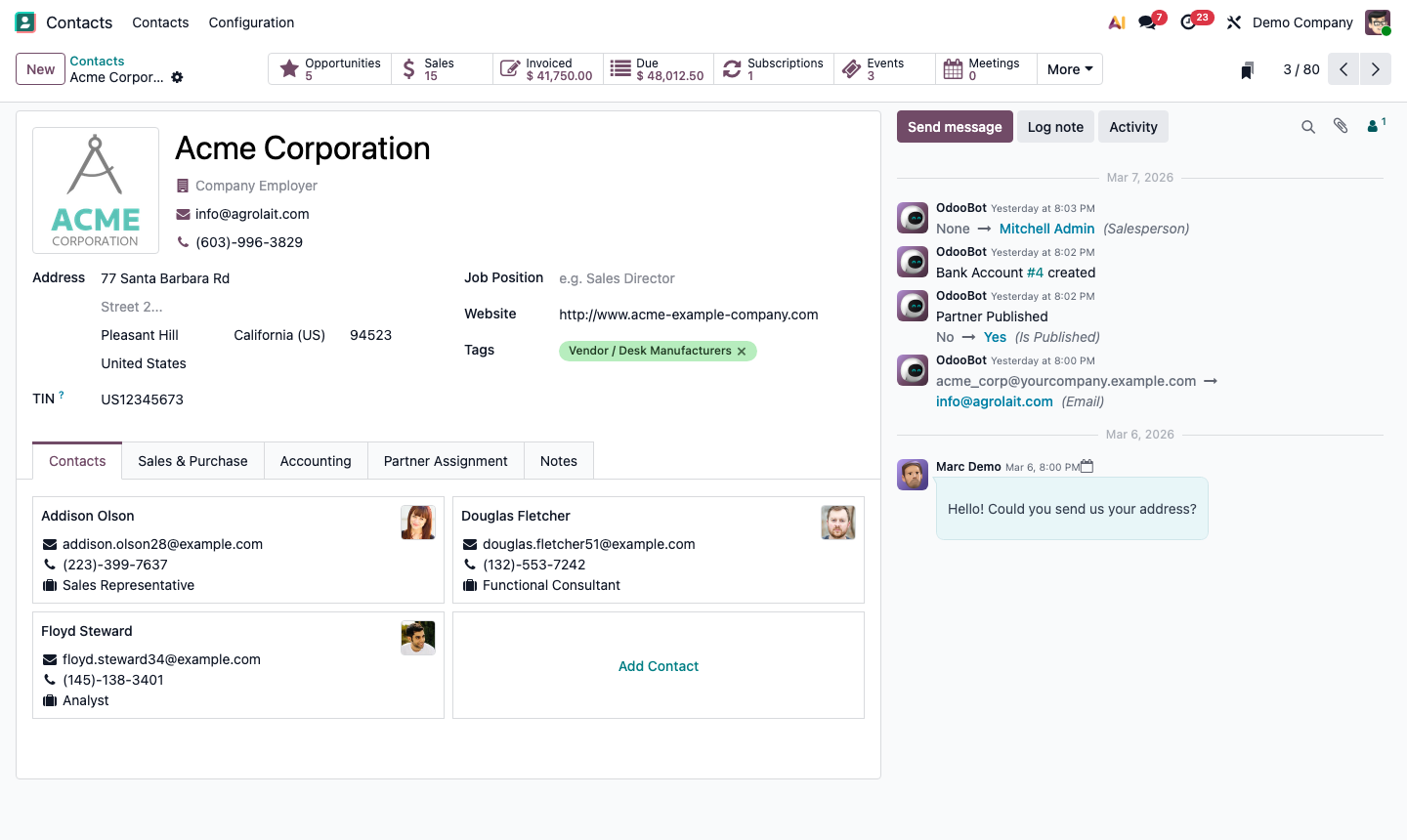
Task: Search messages with the magnifier icon
Action: [x=1308, y=126]
